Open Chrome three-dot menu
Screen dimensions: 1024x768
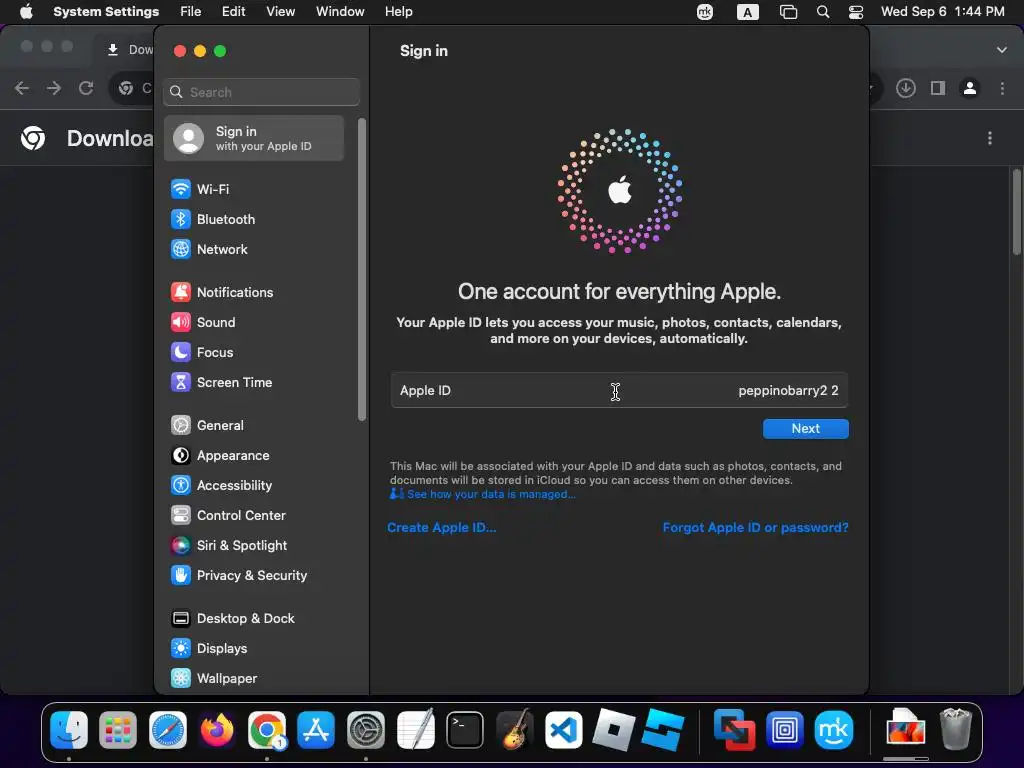tap(1002, 88)
